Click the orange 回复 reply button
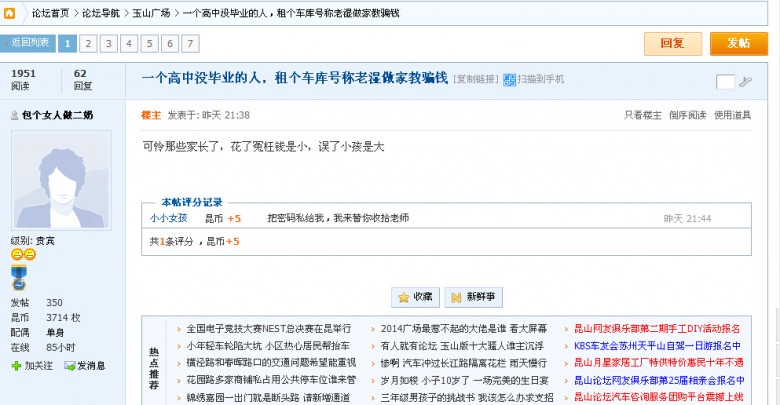This screenshot has width=780, height=405. tap(672, 43)
